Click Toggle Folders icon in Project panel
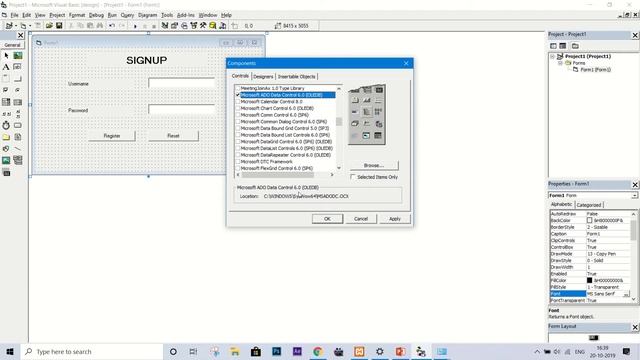 [x=575, y=46]
